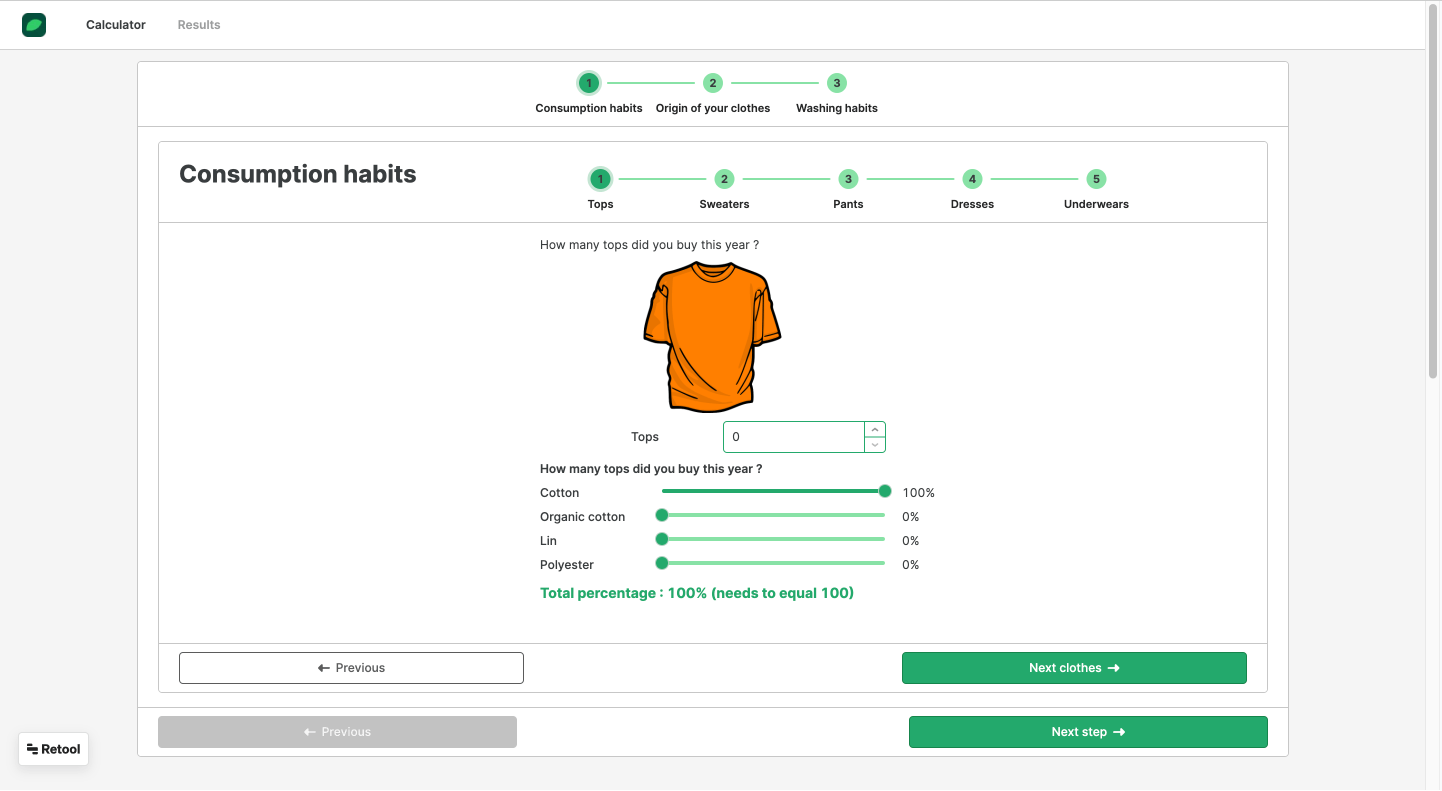Select step 2 Origin of your clothes
The height and width of the screenshot is (791, 1442).
click(713, 83)
